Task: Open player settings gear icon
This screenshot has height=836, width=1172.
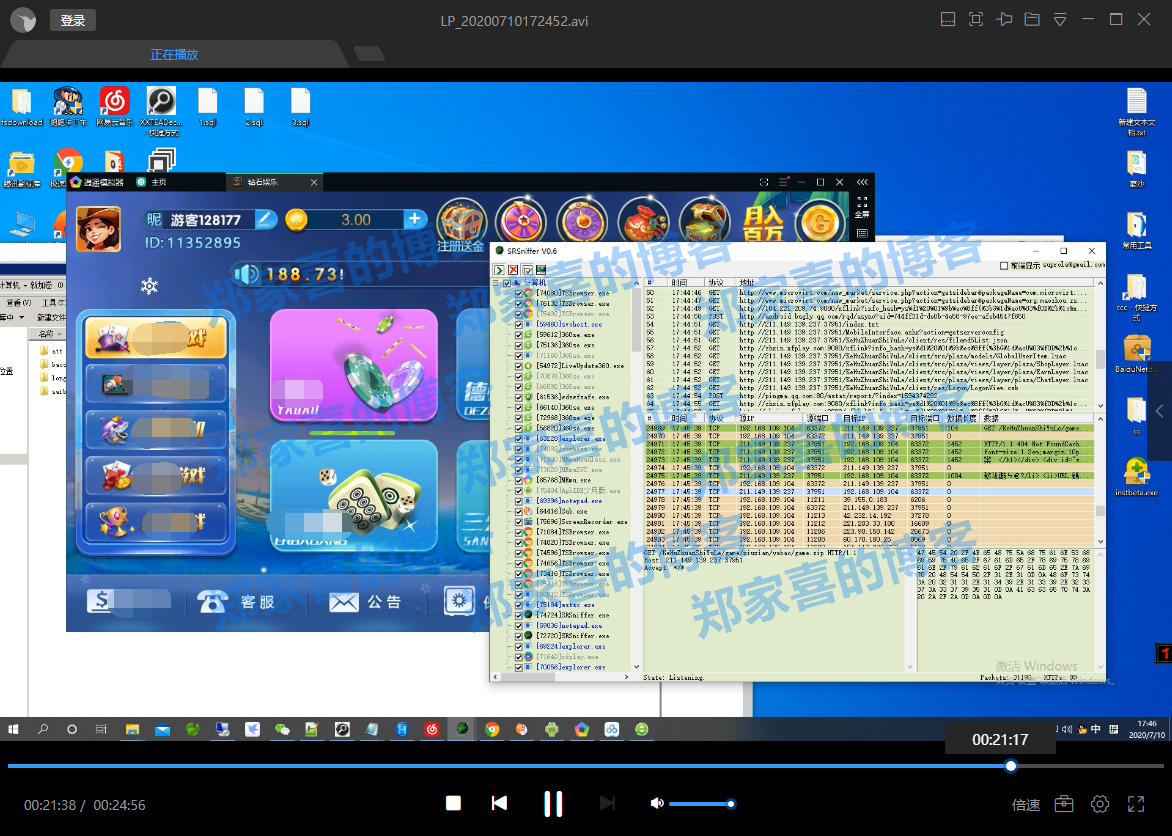Action: (1100, 804)
